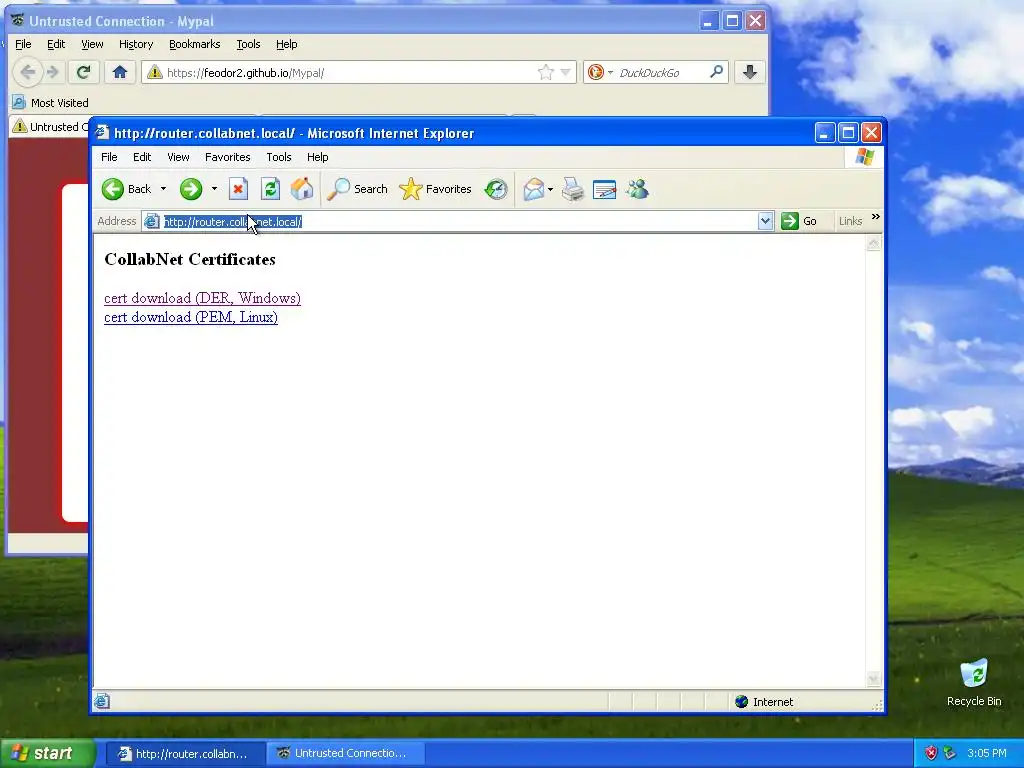Viewport: 1024px width, 768px height.
Task: Click the Forward arrow in Mypal window
Action: (x=53, y=72)
